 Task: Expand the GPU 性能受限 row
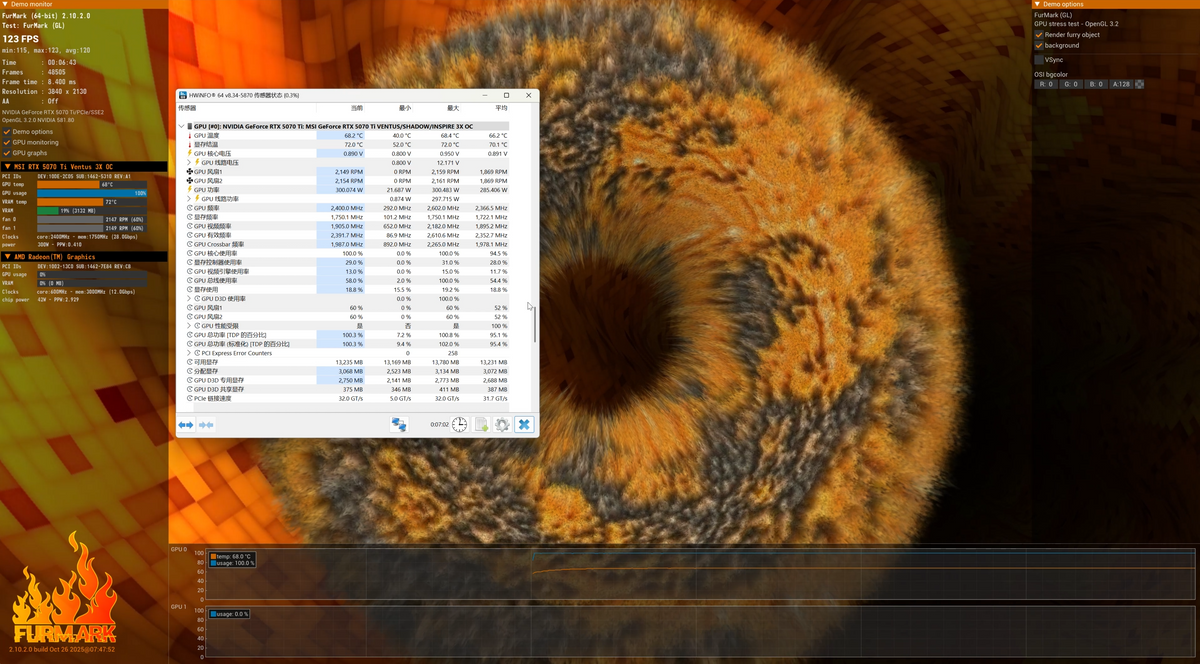click(x=190, y=326)
